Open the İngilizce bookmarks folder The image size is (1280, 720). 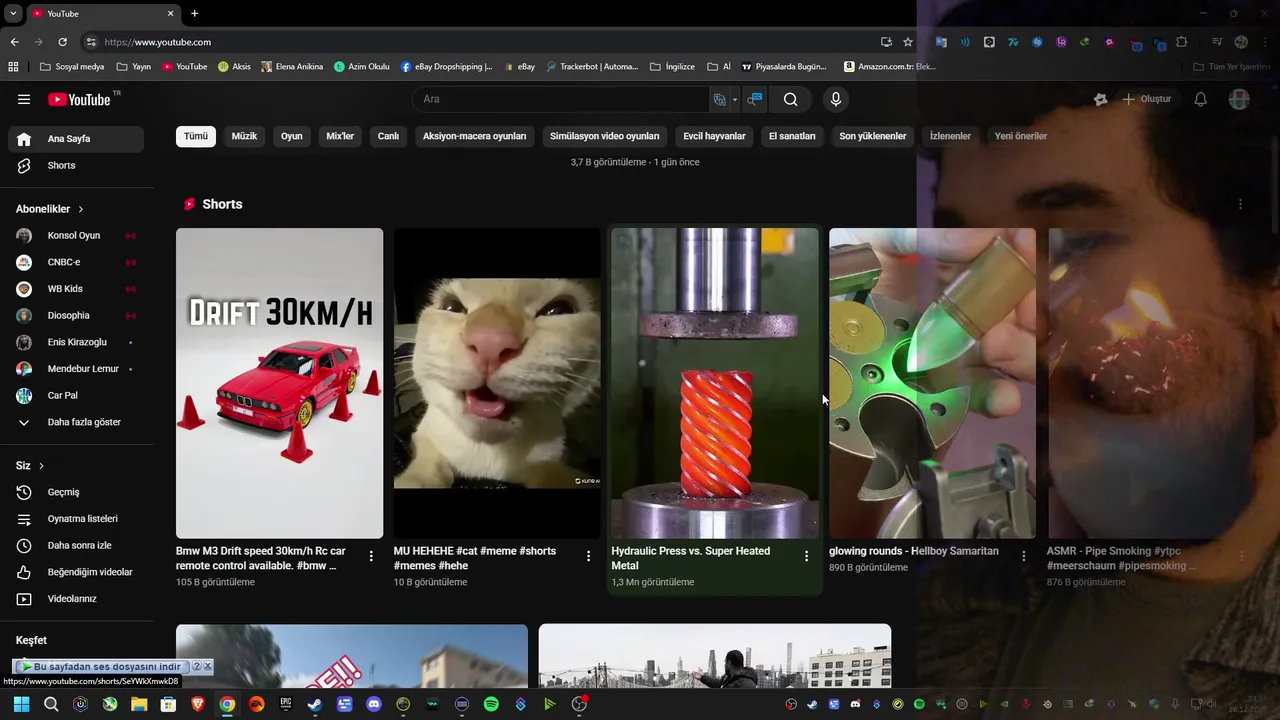672,67
